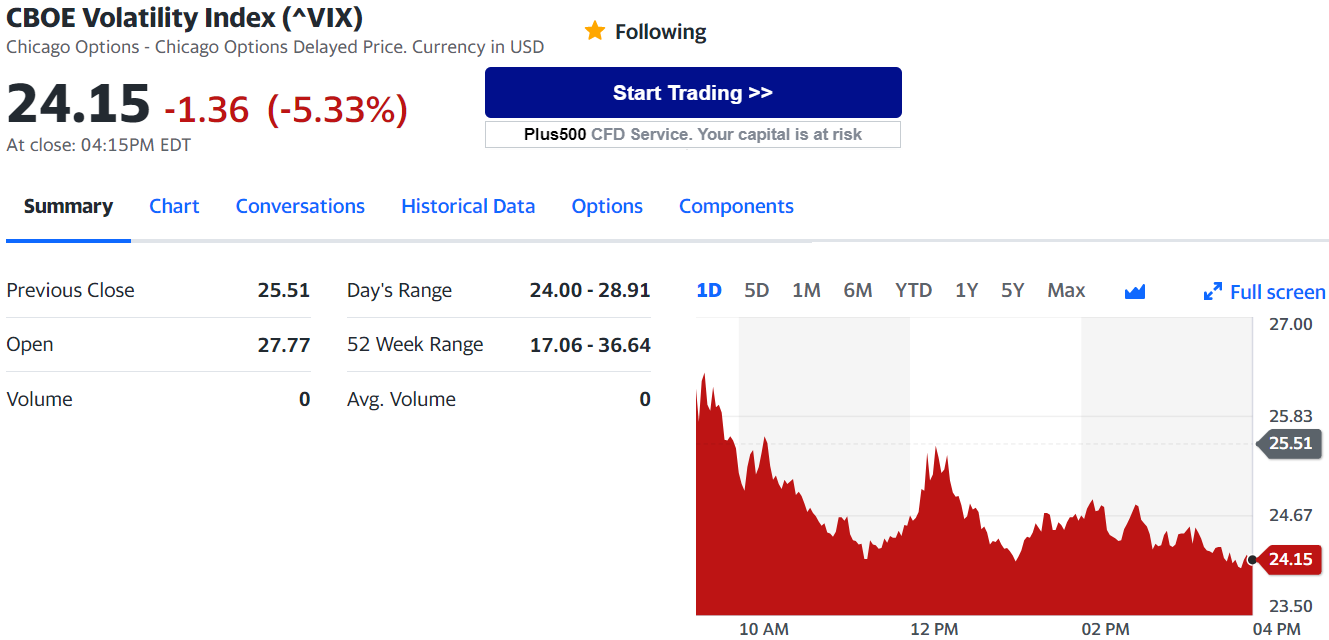The width and height of the screenshot is (1329, 640).
Task: Open the Summary tab
Action: pos(68,206)
